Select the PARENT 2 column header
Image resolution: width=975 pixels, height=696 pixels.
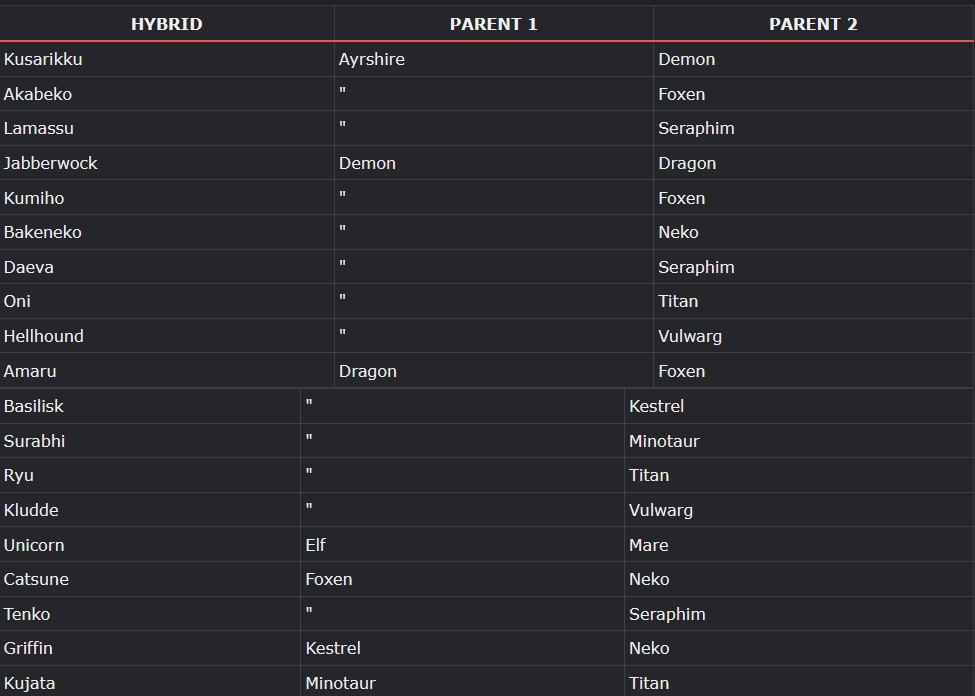tap(812, 24)
